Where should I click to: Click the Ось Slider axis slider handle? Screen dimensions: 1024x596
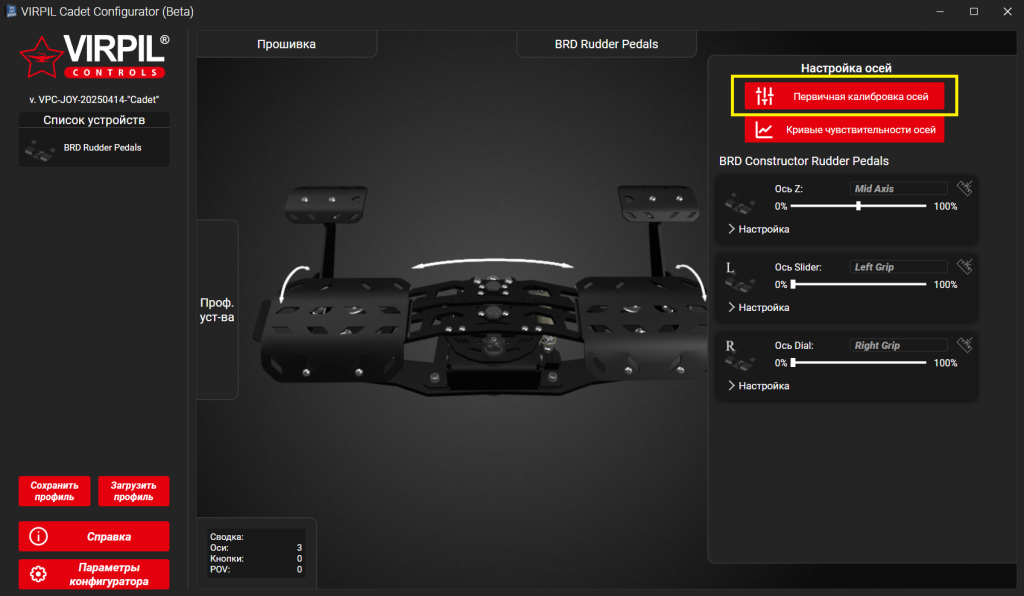point(793,285)
